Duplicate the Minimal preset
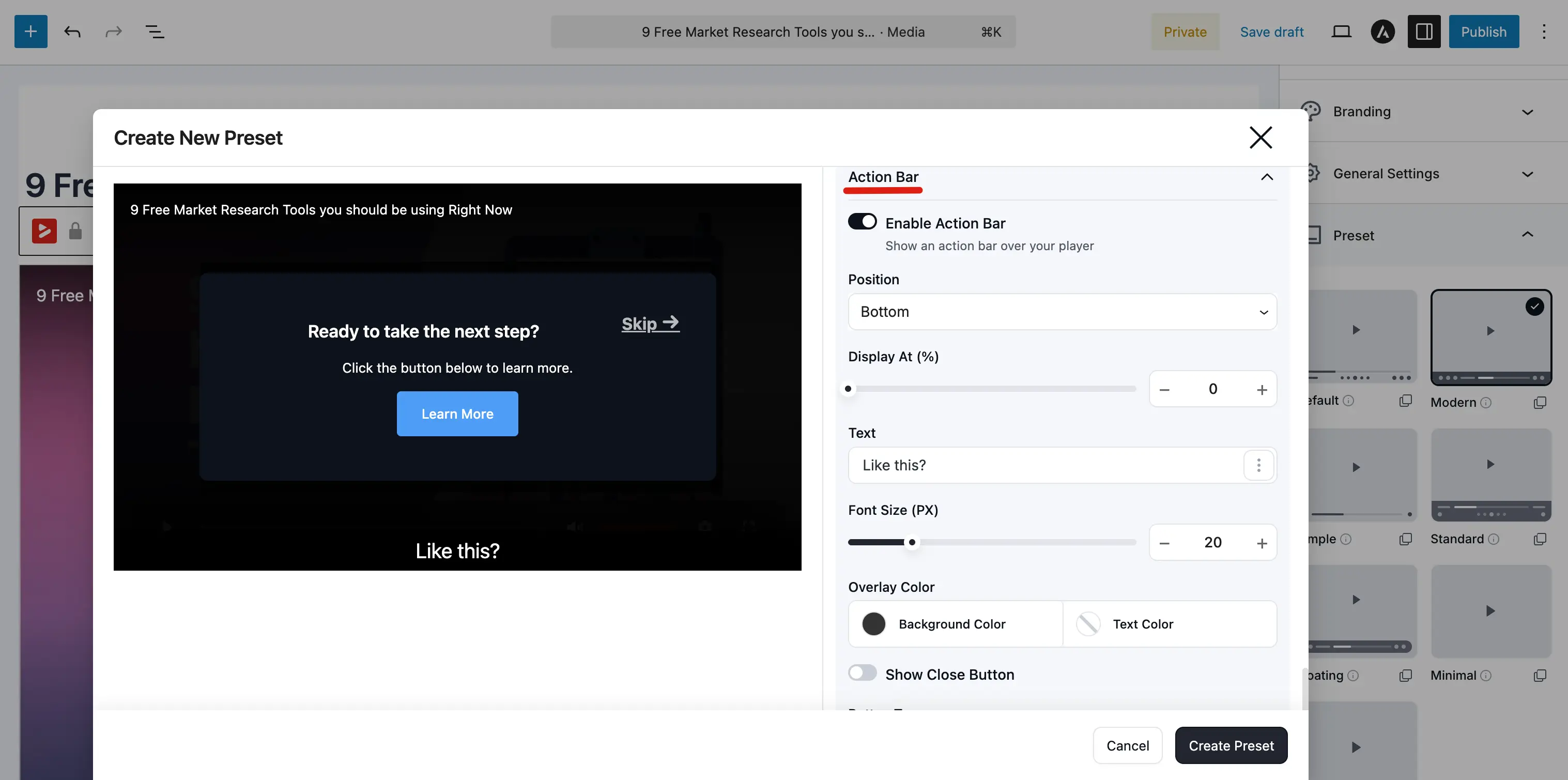The width and height of the screenshot is (1568, 780). point(1540,675)
